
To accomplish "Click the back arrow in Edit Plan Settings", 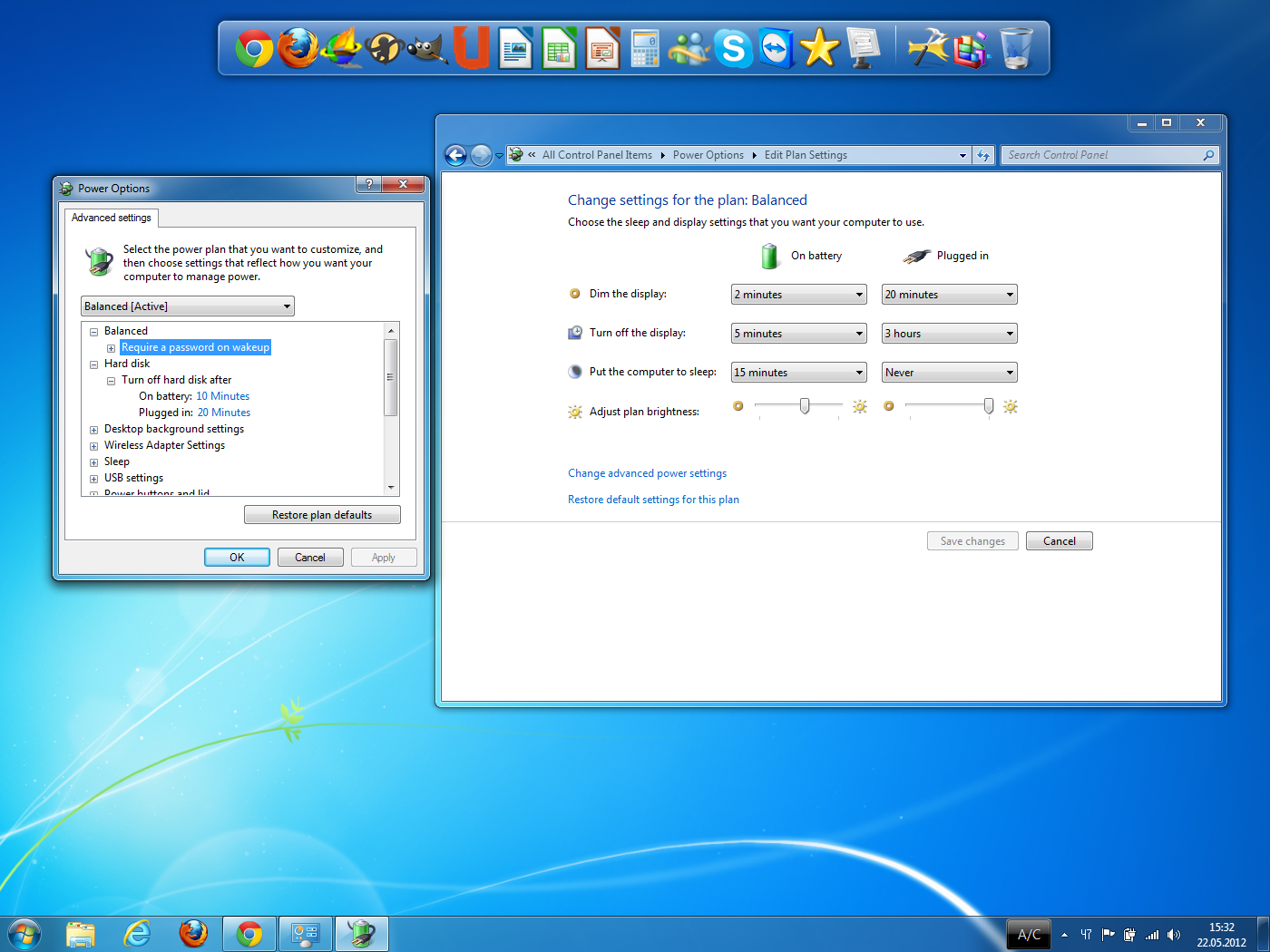I will pos(455,155).
